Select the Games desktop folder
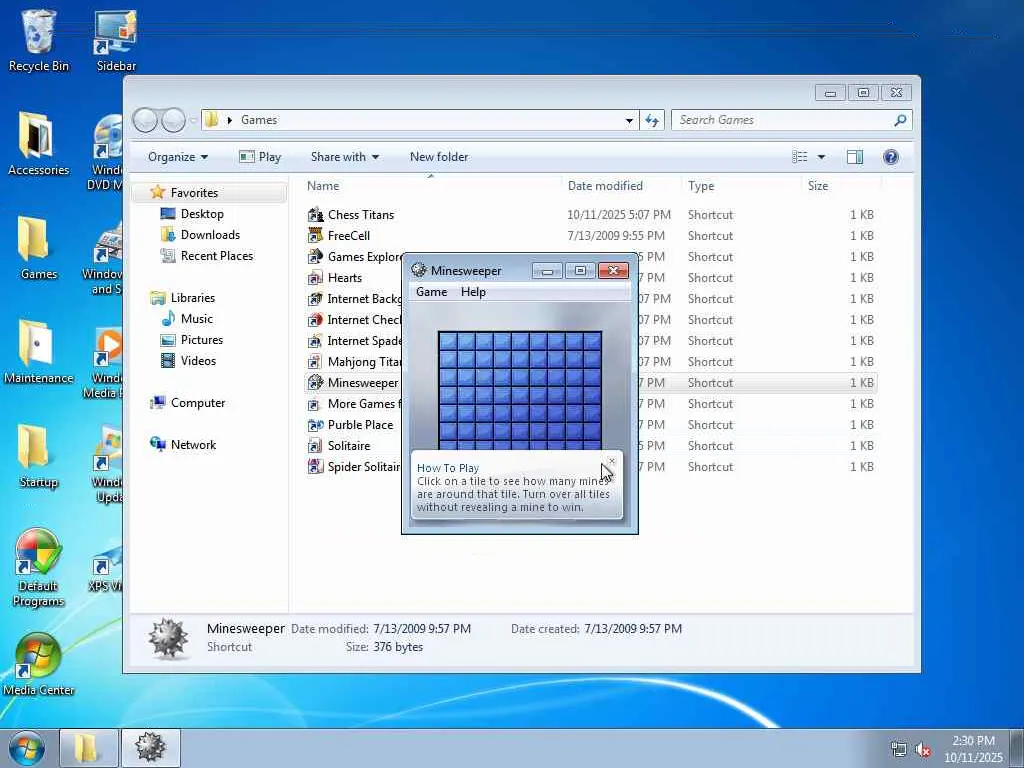The image size is (1024, 768). 39,248
